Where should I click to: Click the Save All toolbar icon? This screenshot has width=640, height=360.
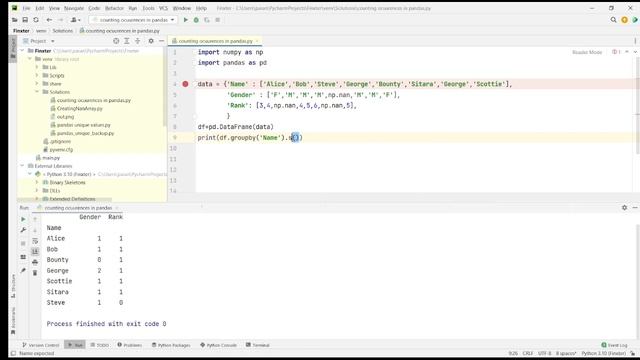tap(25, 20)
